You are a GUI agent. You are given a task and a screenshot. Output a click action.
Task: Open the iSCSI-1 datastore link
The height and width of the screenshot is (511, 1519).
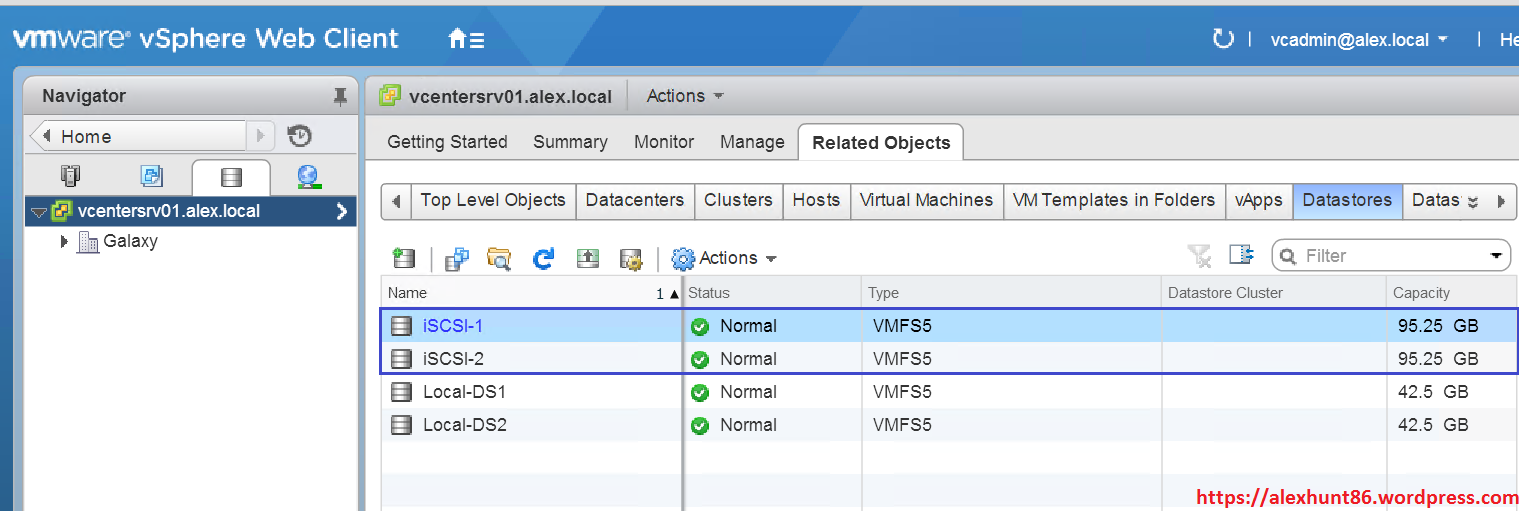pyautogui.click(x=453, y=326)
